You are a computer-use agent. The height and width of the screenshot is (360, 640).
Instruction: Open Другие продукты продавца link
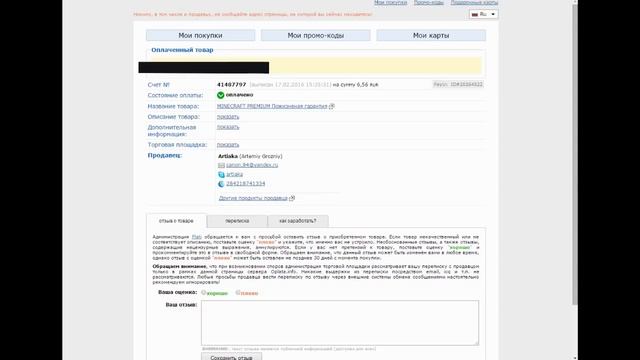point(253,198)
